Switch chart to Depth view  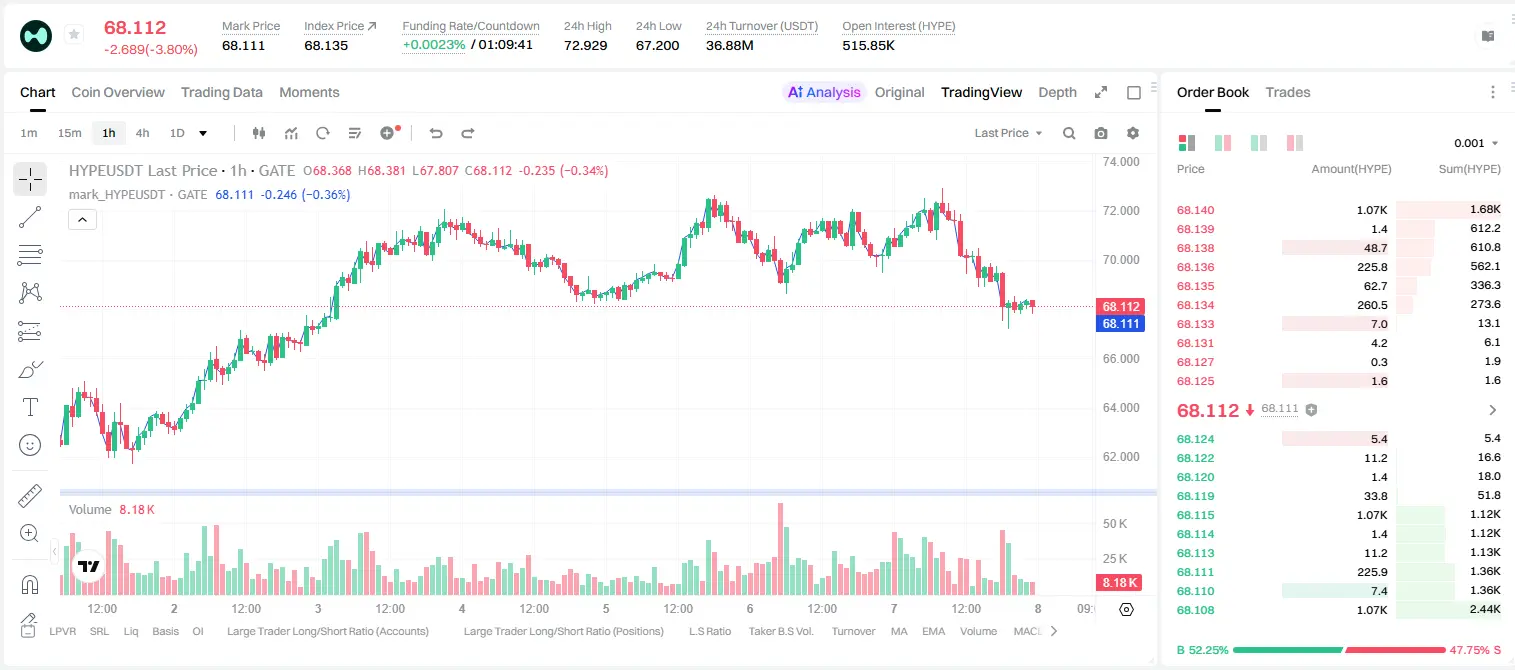tap(1057, 92)
